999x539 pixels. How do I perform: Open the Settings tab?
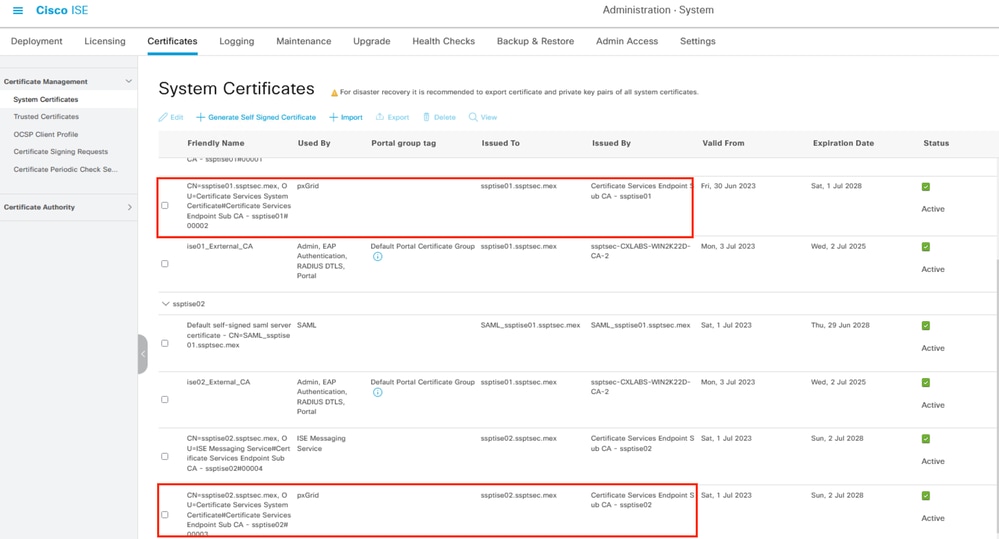[x=698, y=41]
